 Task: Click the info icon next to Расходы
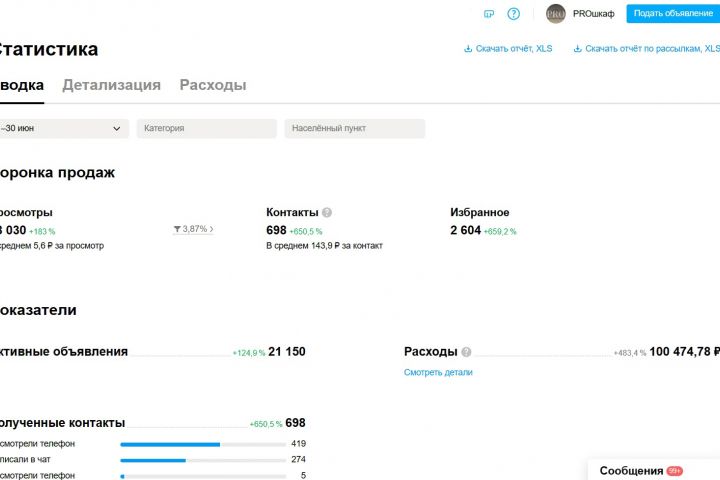(x=466, y=352)
